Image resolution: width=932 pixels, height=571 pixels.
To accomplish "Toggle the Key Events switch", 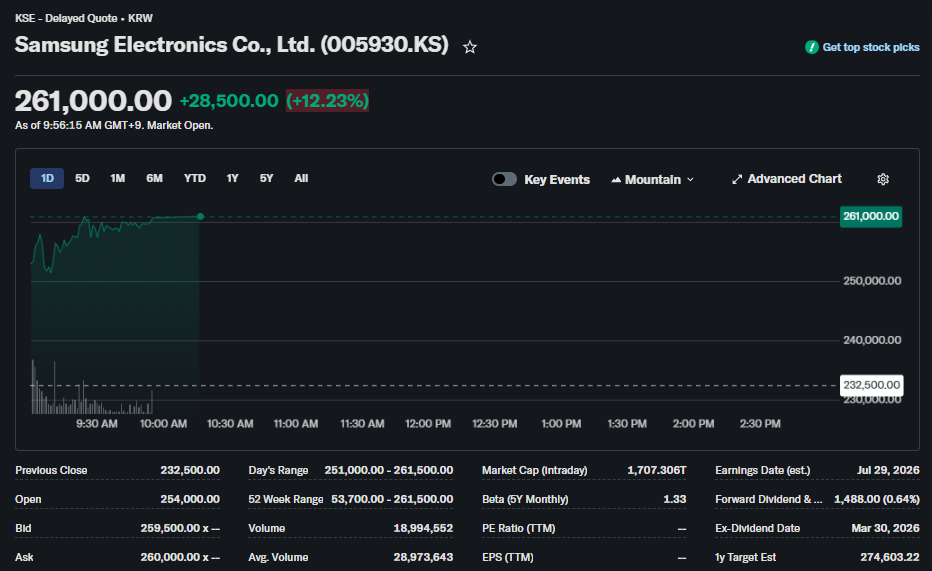I will [504, 179].
